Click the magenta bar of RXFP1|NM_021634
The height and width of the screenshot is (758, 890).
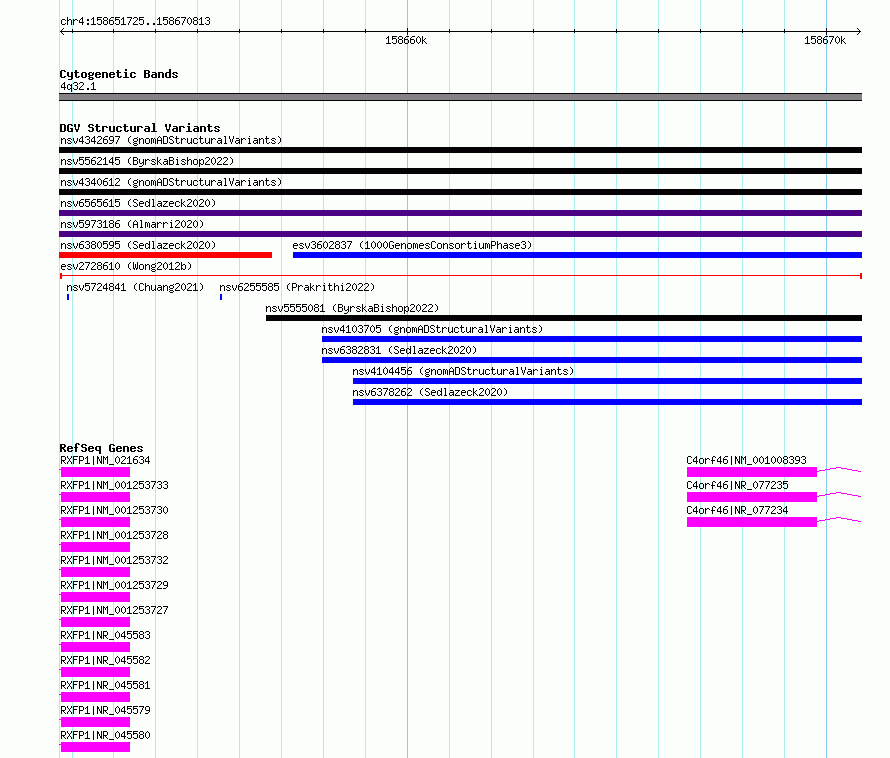[95, 472]
